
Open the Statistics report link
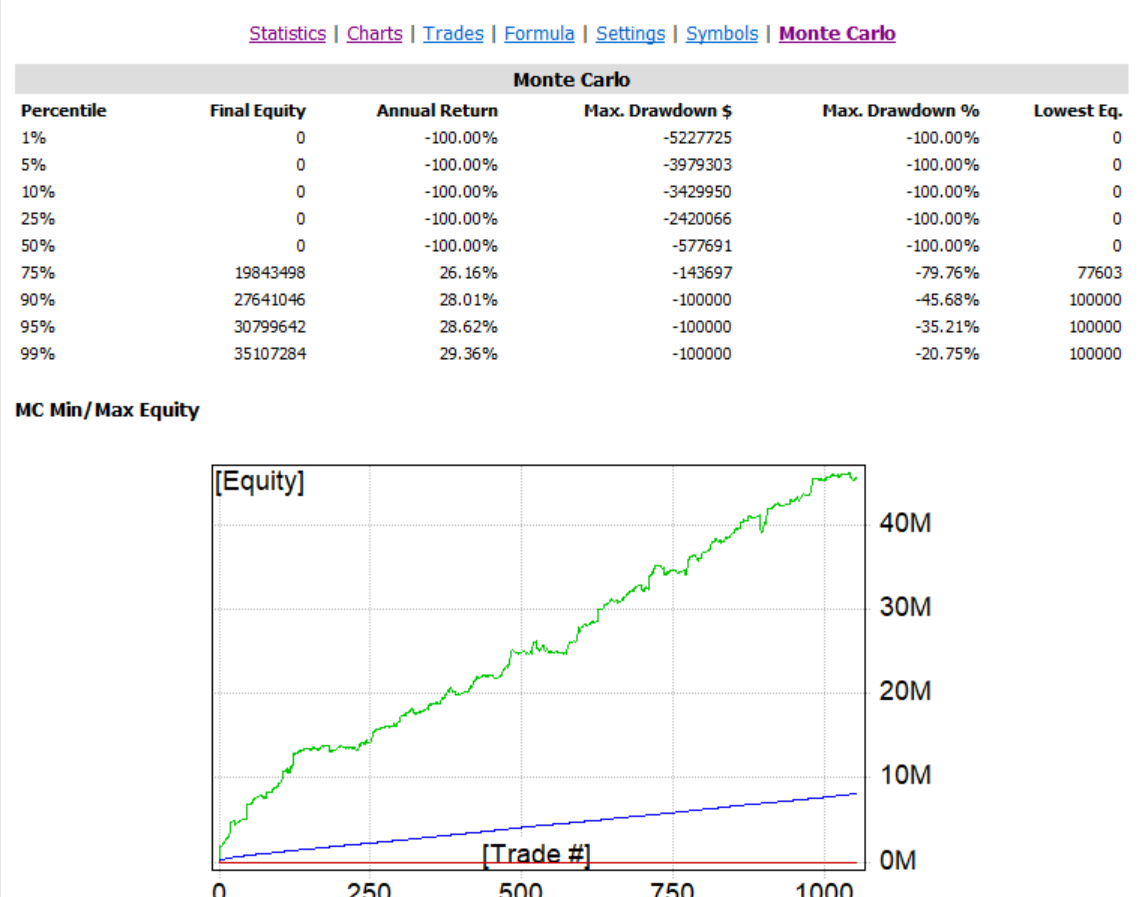point(287,34)
